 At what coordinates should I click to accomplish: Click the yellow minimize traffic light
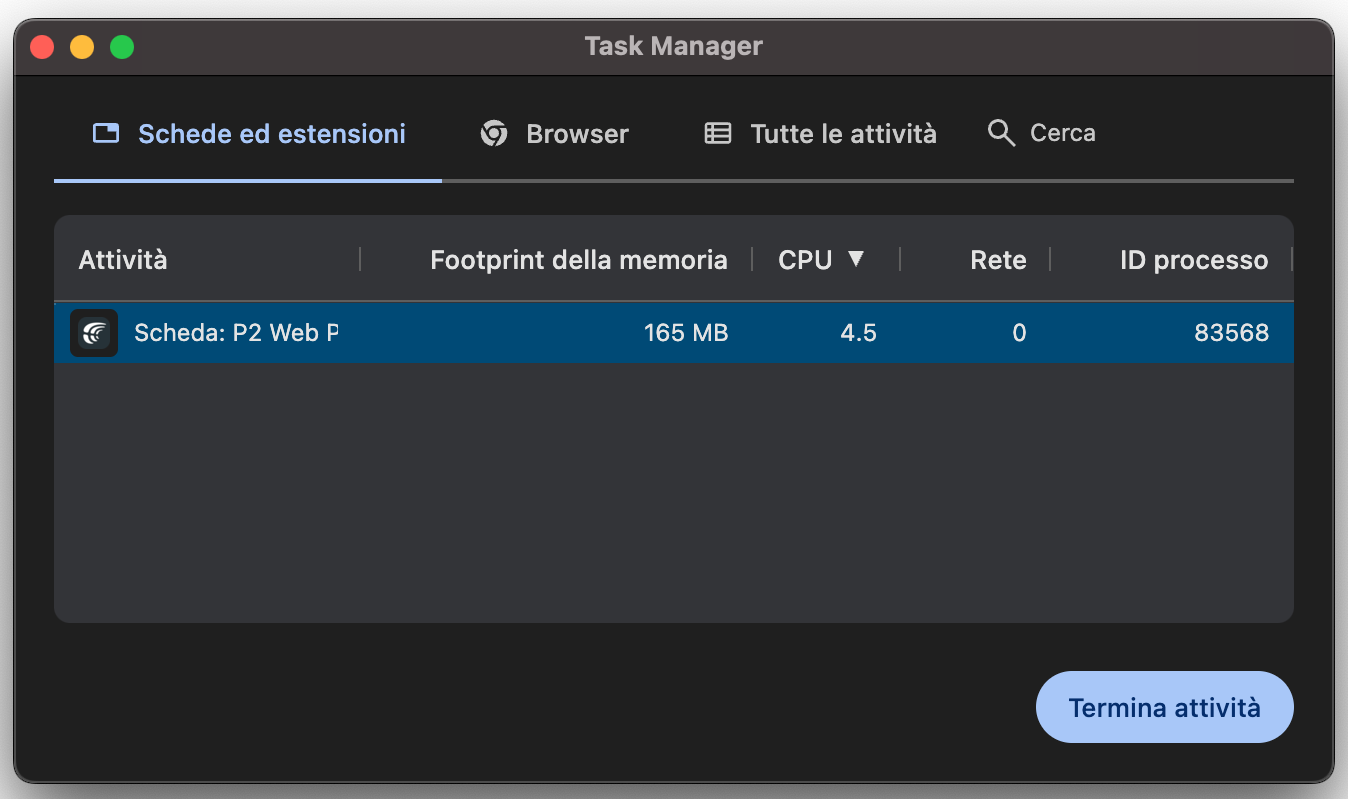[81, 46]
